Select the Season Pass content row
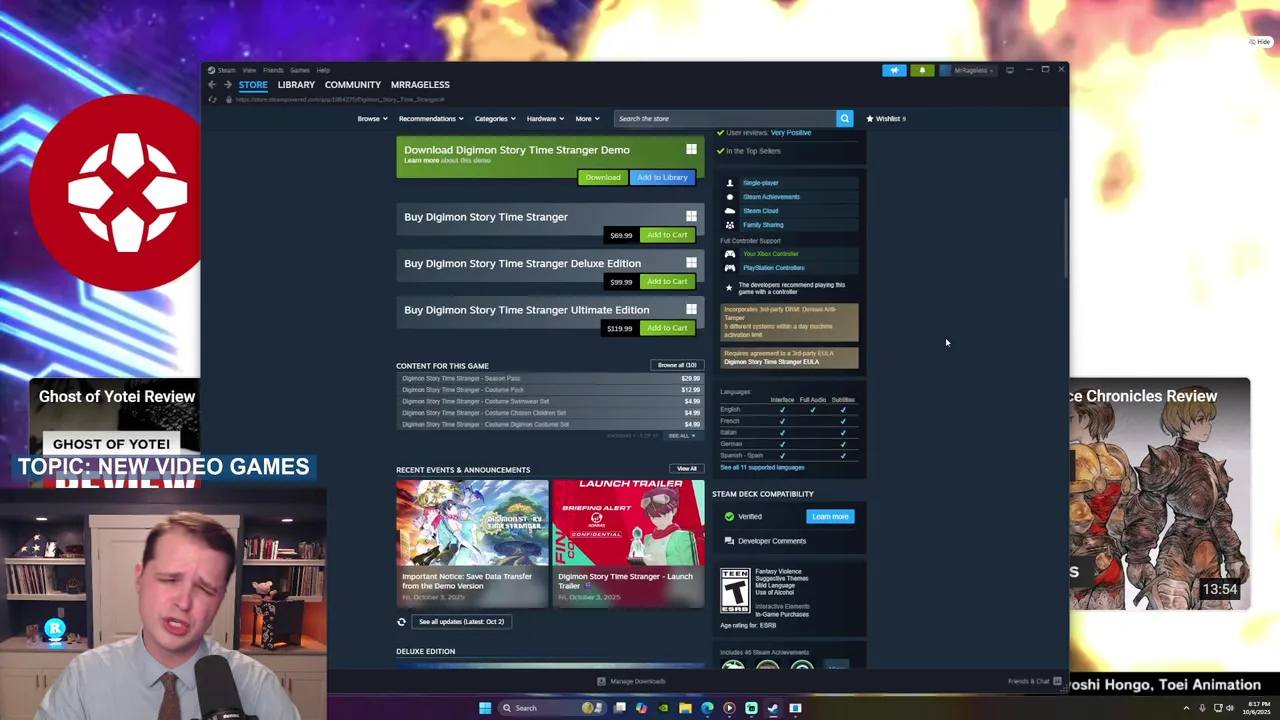The height and width of the screenshot is (720, 1280). pyautogui.click(x=550, y=379)
